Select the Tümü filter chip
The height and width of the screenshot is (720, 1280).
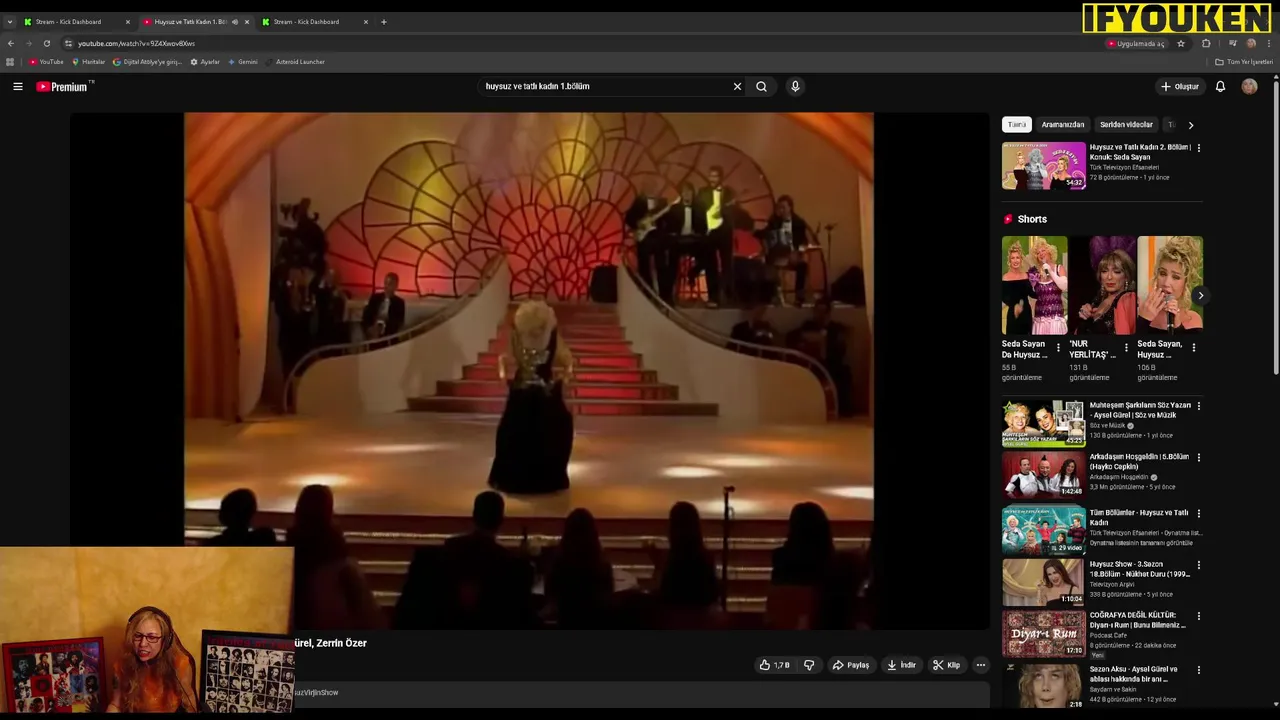[1017, 125]
